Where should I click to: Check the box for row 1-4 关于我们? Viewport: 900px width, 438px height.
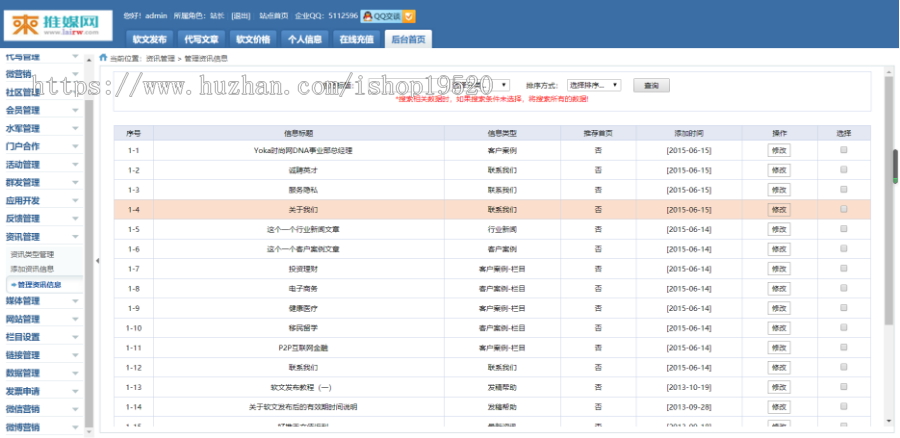843,209
